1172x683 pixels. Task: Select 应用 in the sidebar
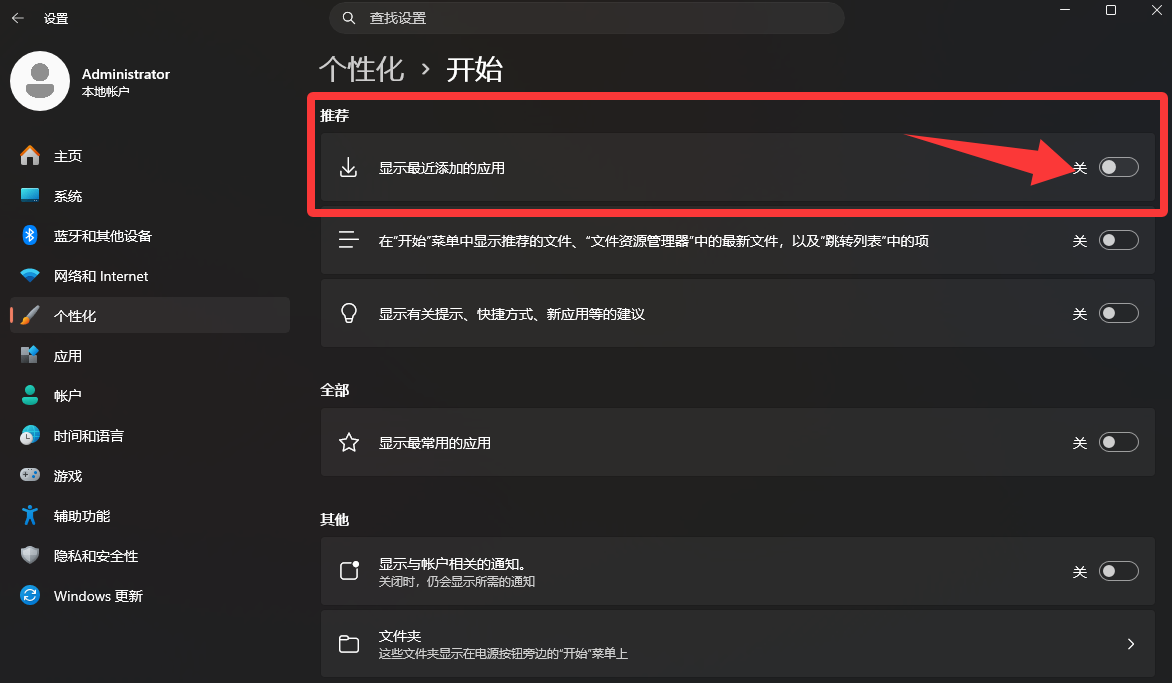click(68, 356)
